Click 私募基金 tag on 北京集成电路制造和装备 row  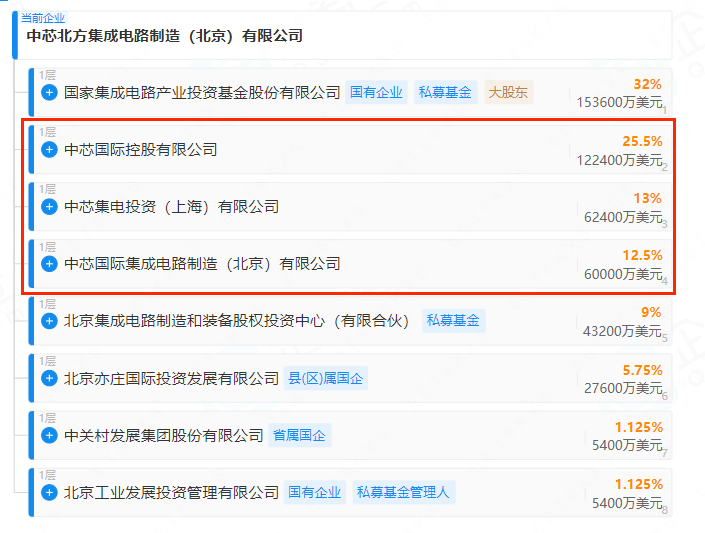click(x=454, y=321)
